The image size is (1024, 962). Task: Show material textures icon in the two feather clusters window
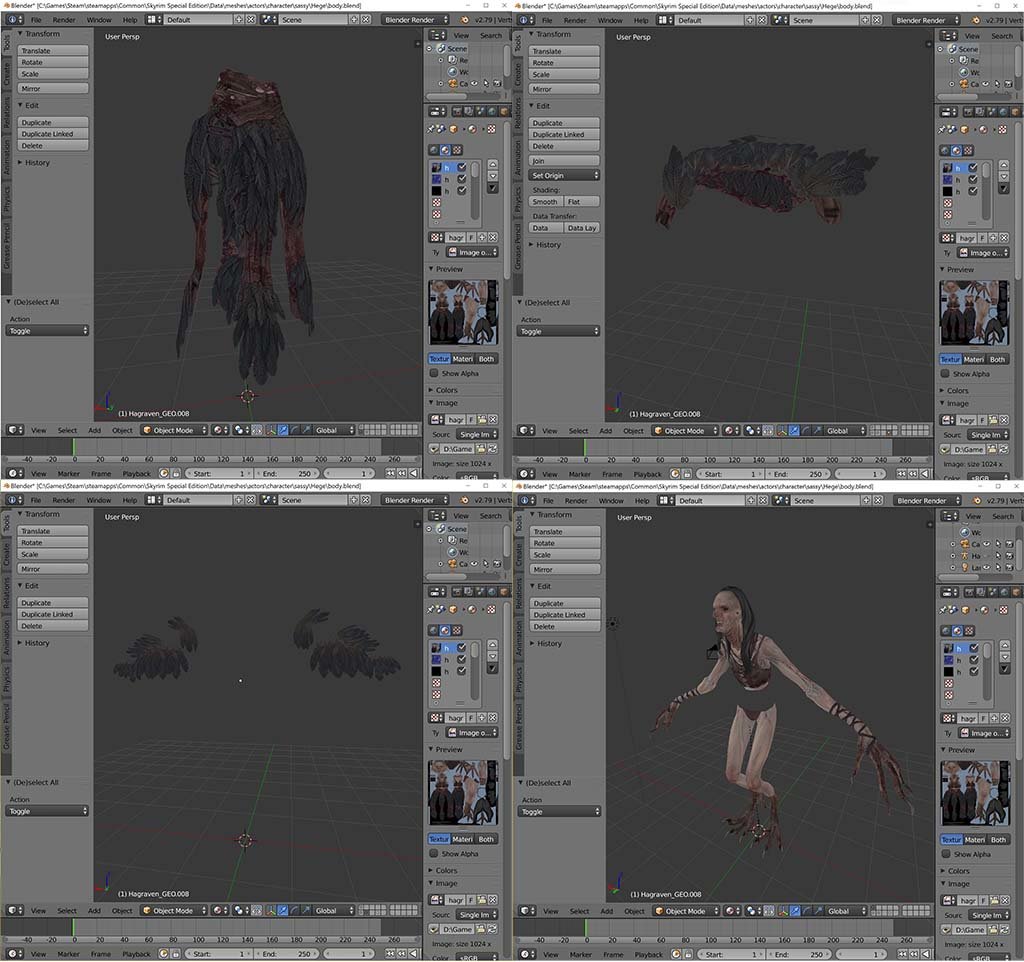[x=445, y=630]
